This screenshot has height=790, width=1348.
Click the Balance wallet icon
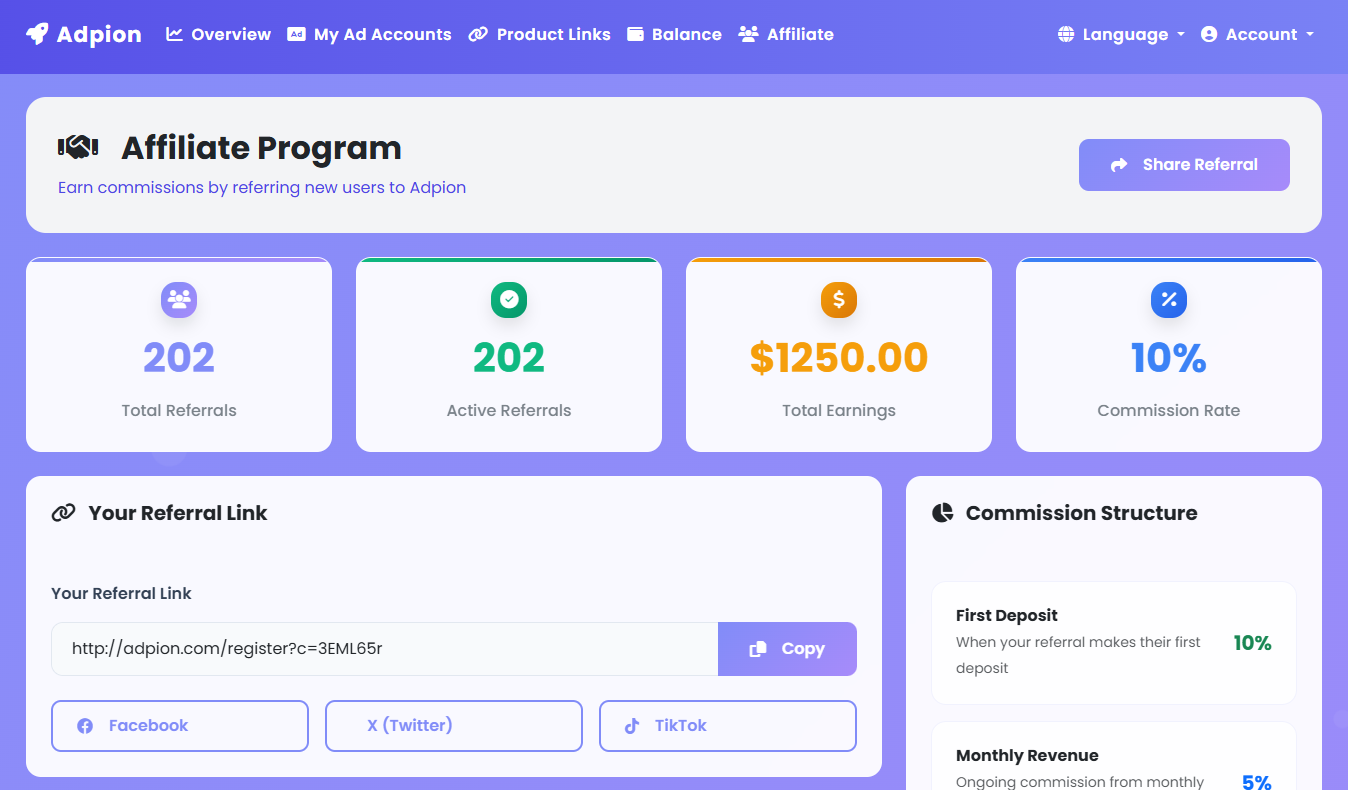[x=635, y=34]
